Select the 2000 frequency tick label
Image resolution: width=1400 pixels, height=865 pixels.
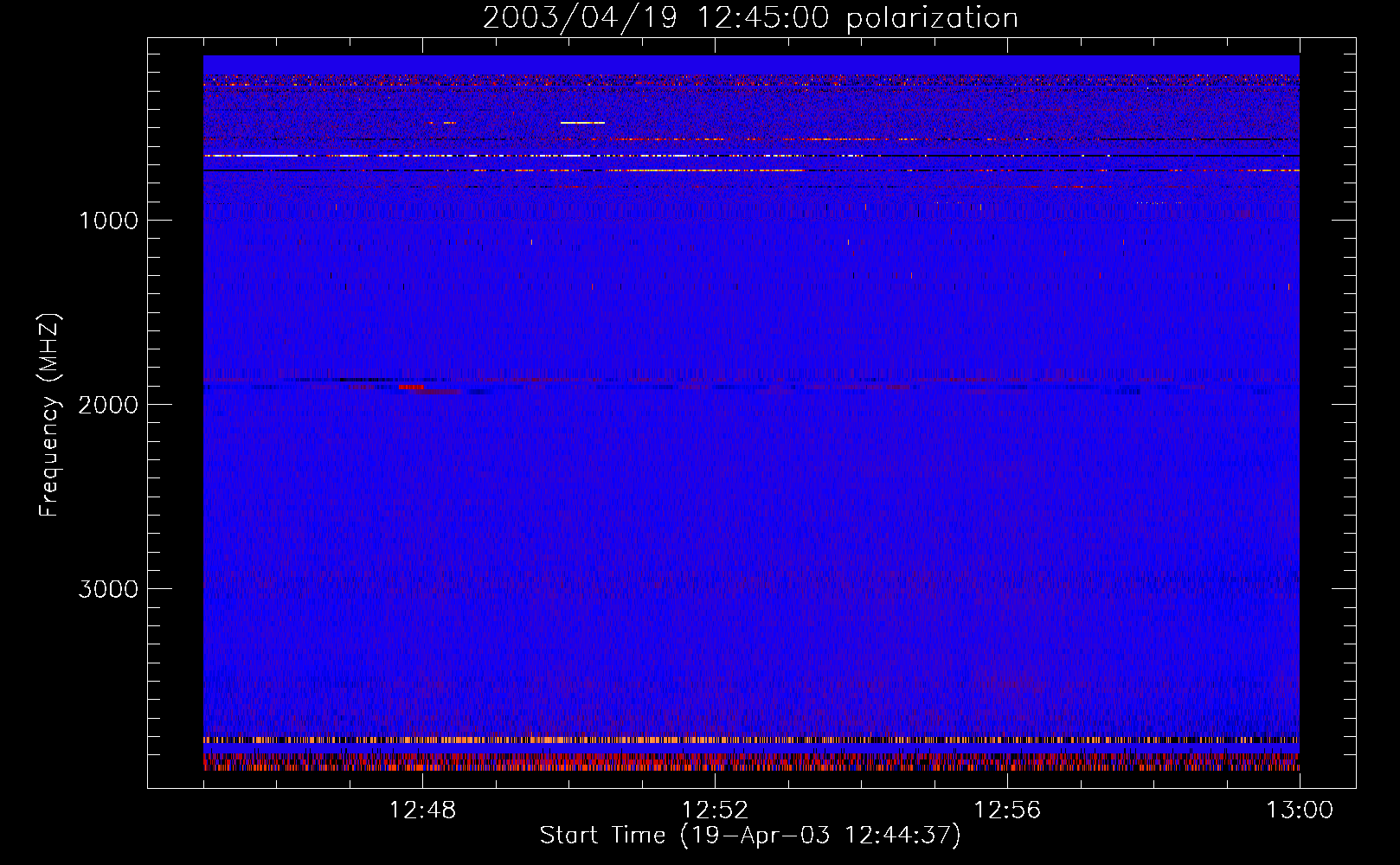[x=108, y=405]
